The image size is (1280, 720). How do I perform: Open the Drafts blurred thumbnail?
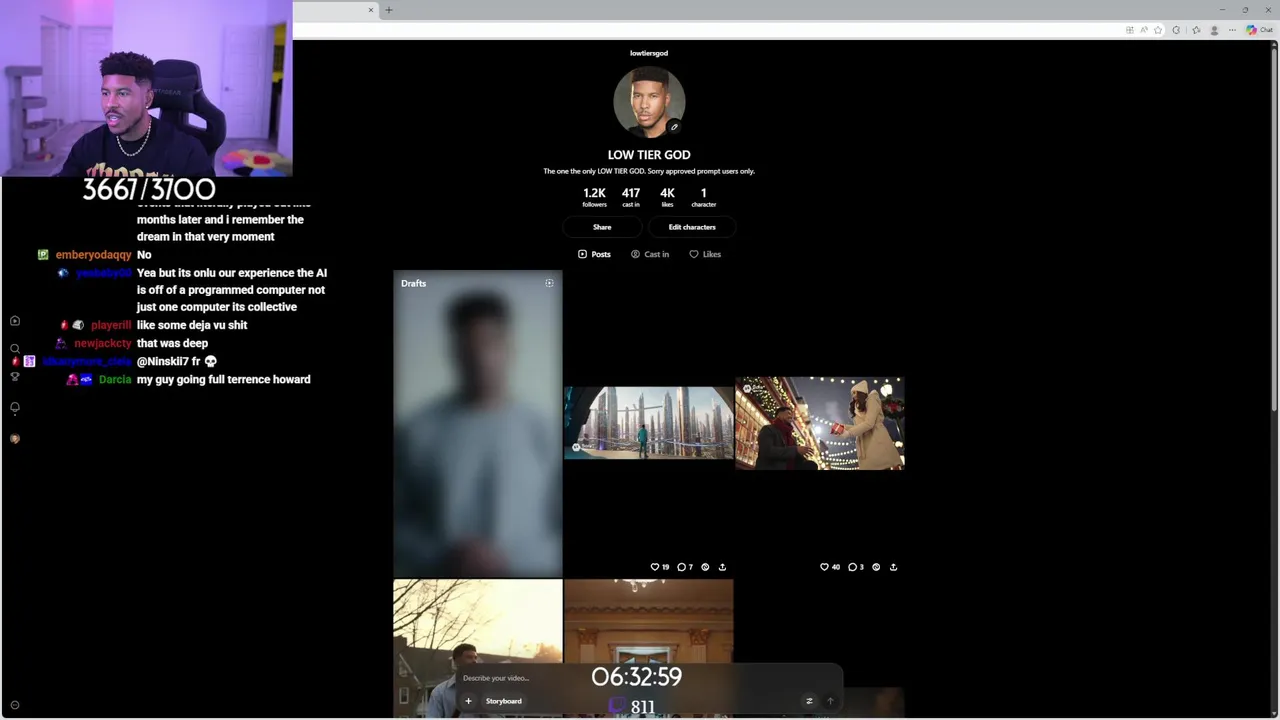[478, 424]
